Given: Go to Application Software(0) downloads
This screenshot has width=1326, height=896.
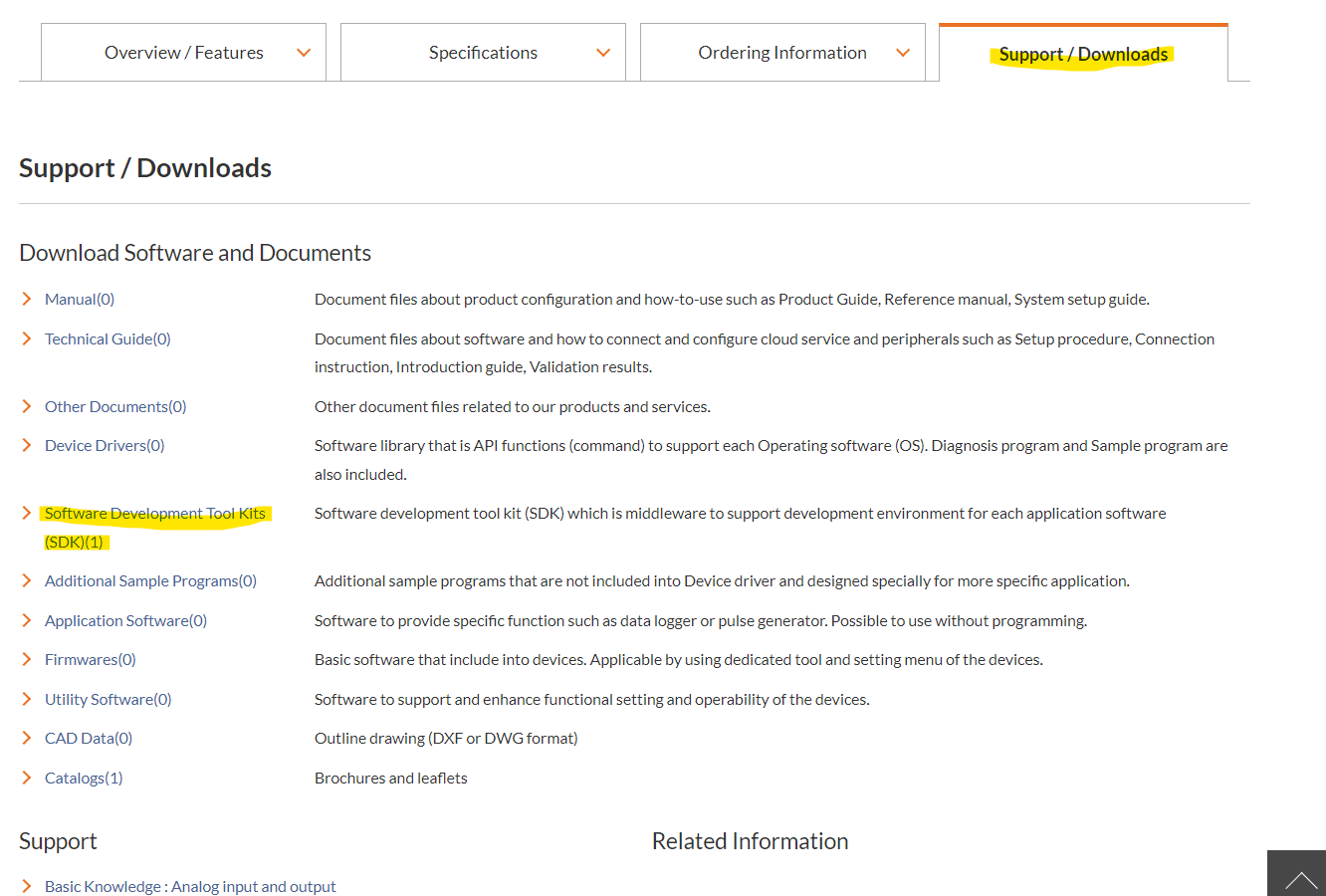Looking at the screenshot, I should point(125,620).
